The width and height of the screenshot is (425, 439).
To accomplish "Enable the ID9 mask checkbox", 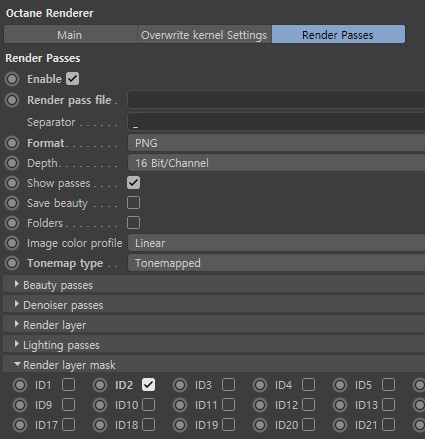I will tap(68, 405).
